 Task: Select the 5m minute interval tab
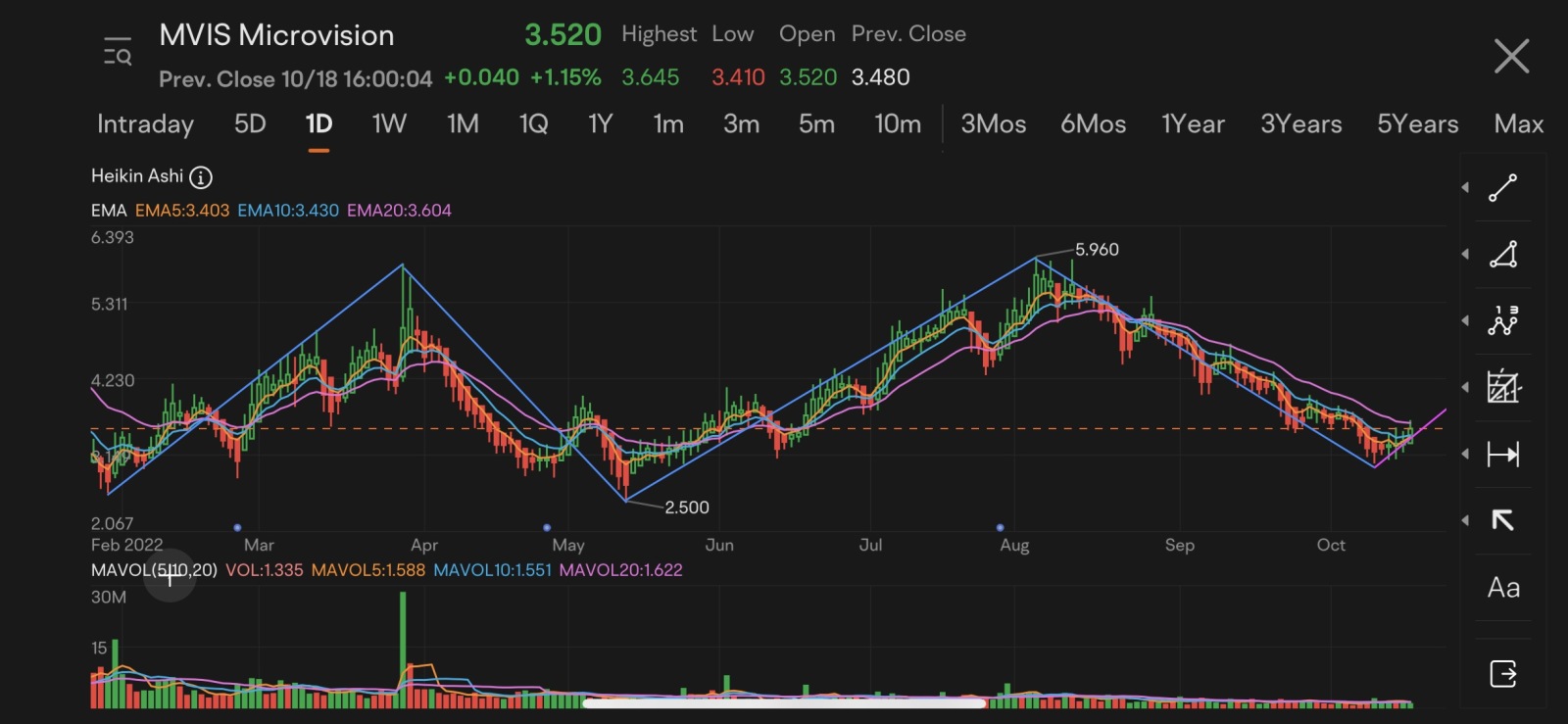816,123
